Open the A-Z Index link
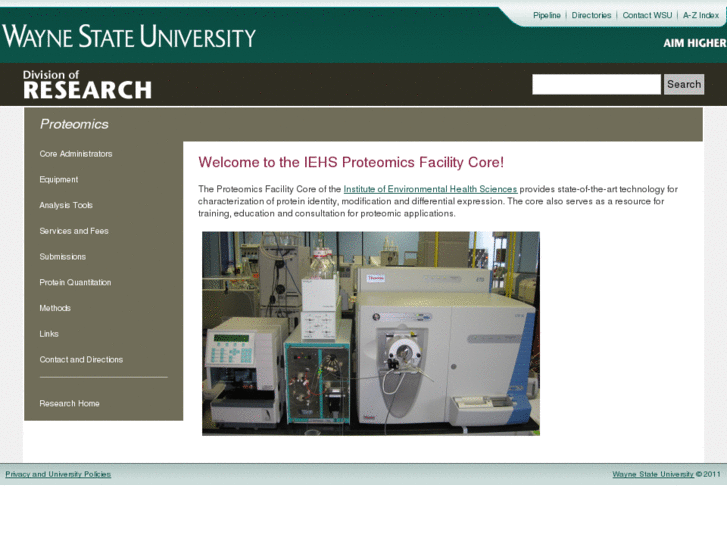This screenshot has width=727, height=545. pos(701,15)
